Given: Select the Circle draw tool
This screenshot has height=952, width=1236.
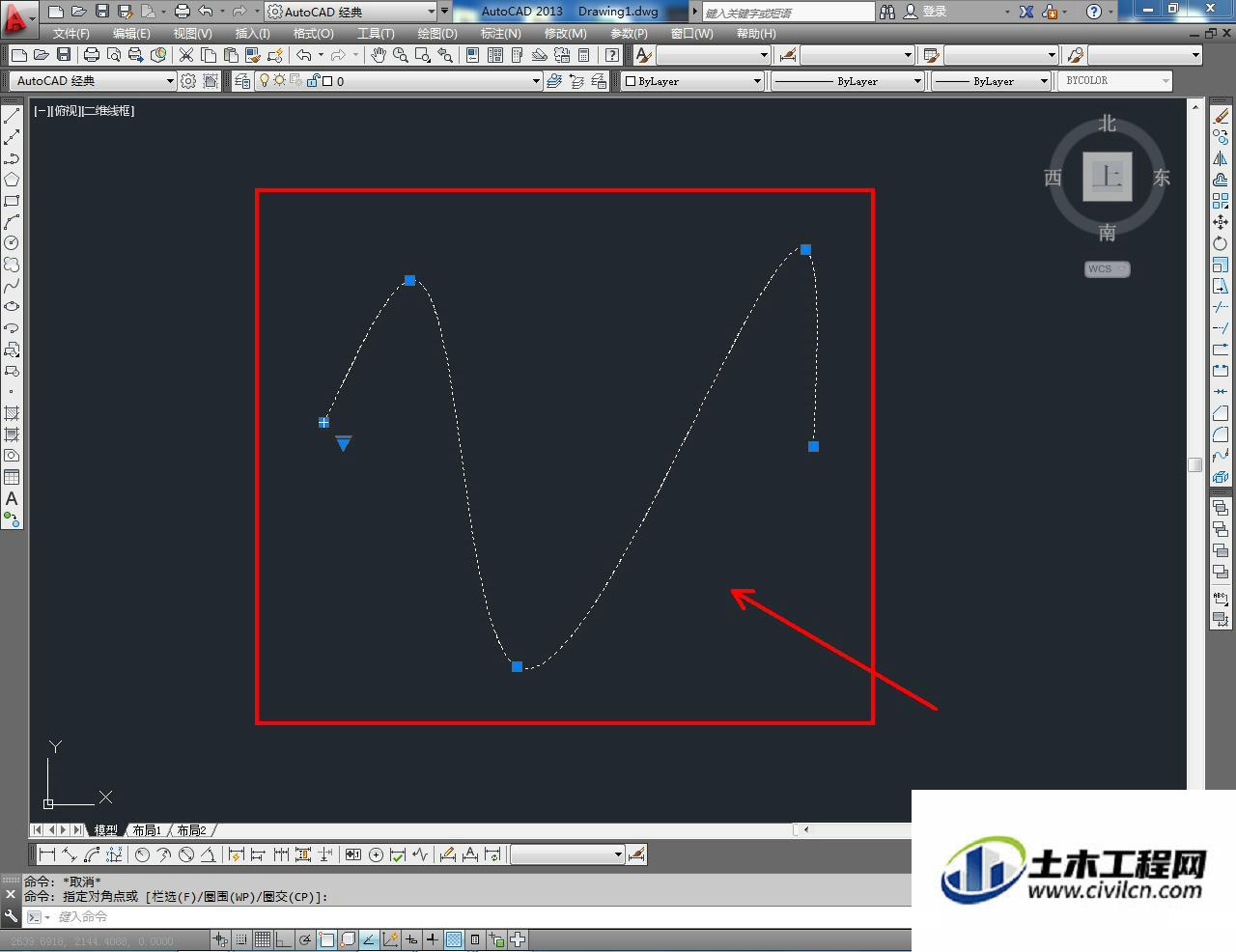Looking at the screenshot, I should pos(12,243).
